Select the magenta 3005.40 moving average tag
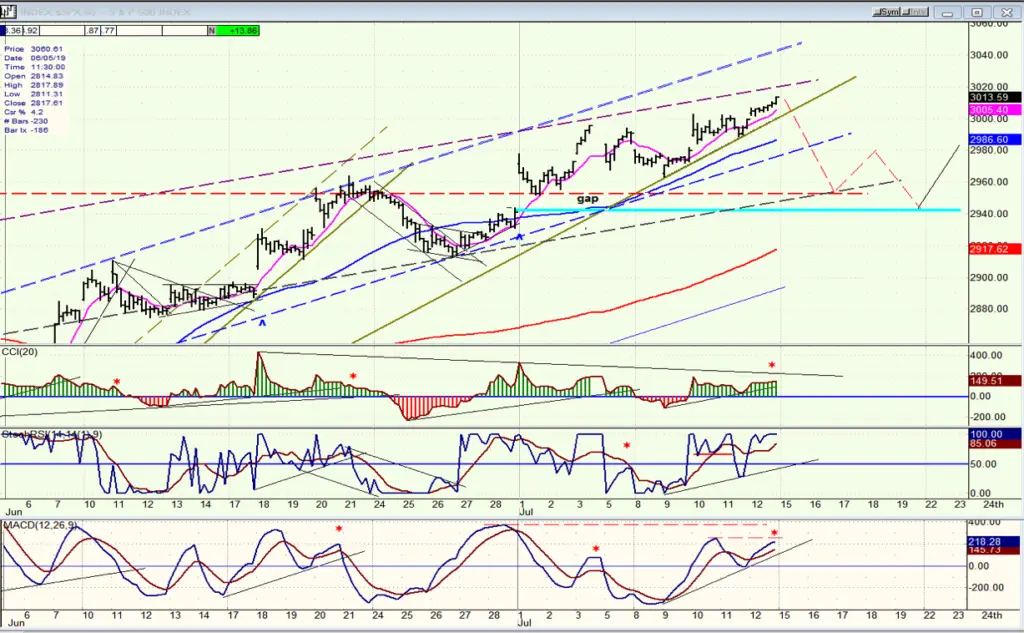Viewport: 1024px width, 633px height. pyautogui.click(x=995, y=110)
